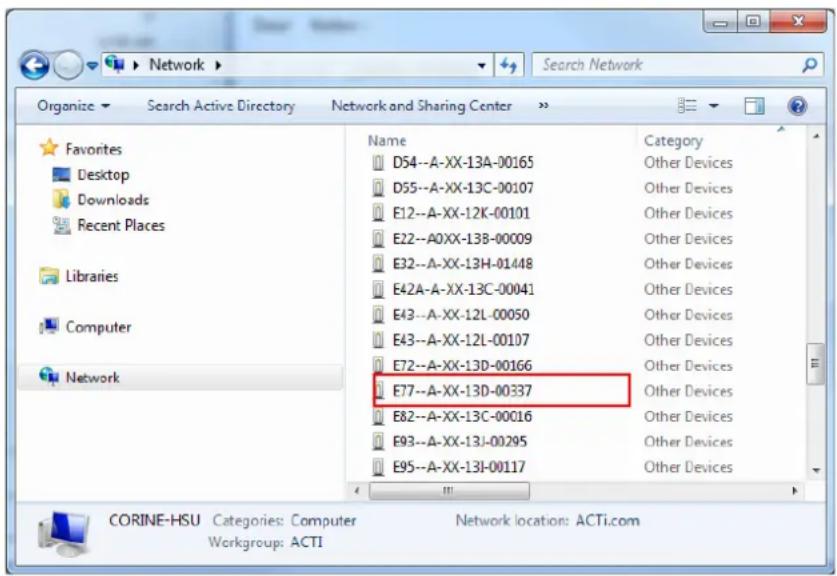Open Downloads in Favorites

click(x=113, y=200)
